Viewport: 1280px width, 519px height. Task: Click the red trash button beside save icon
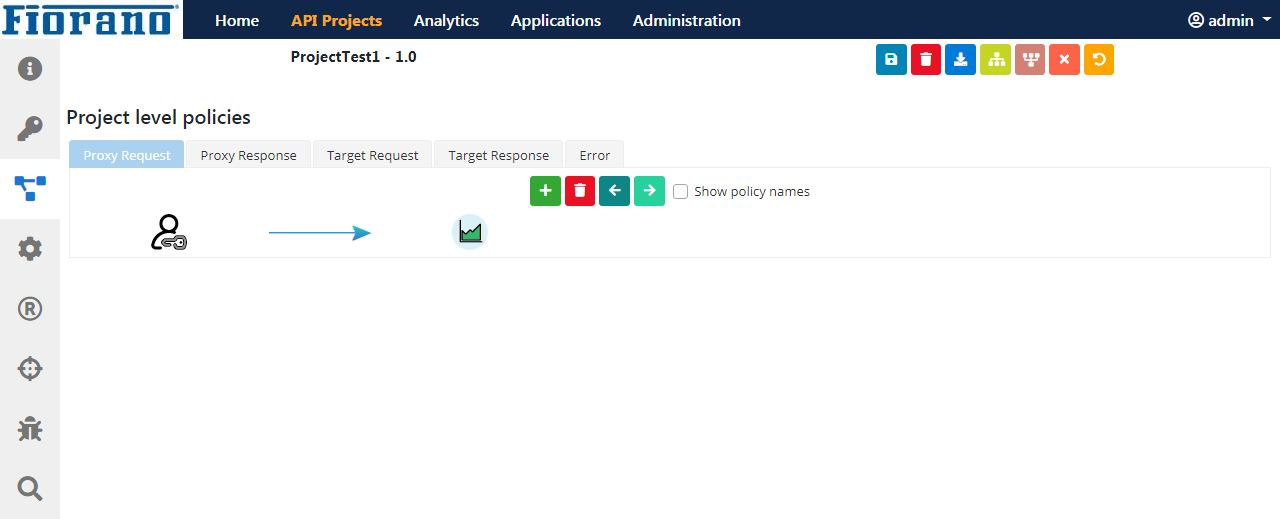[926, 60]
